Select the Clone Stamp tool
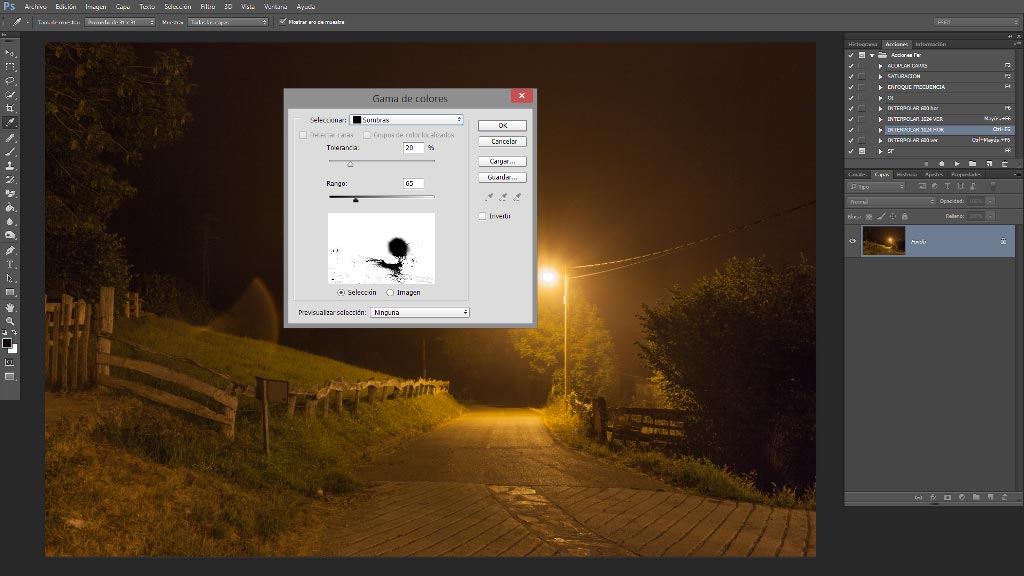The image size is (1024, 576). tap(10, 165)
